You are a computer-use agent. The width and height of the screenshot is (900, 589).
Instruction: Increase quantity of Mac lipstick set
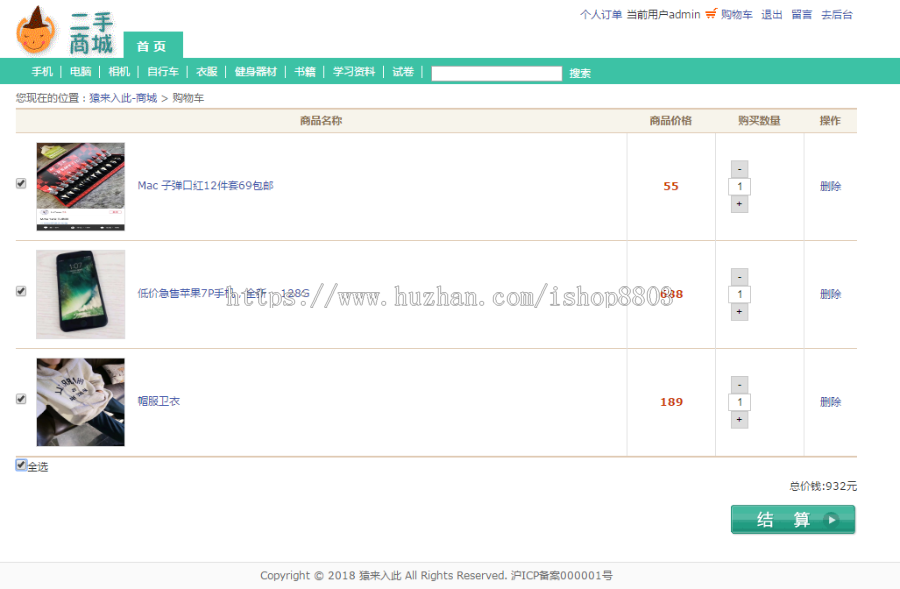tap(739, 204)
